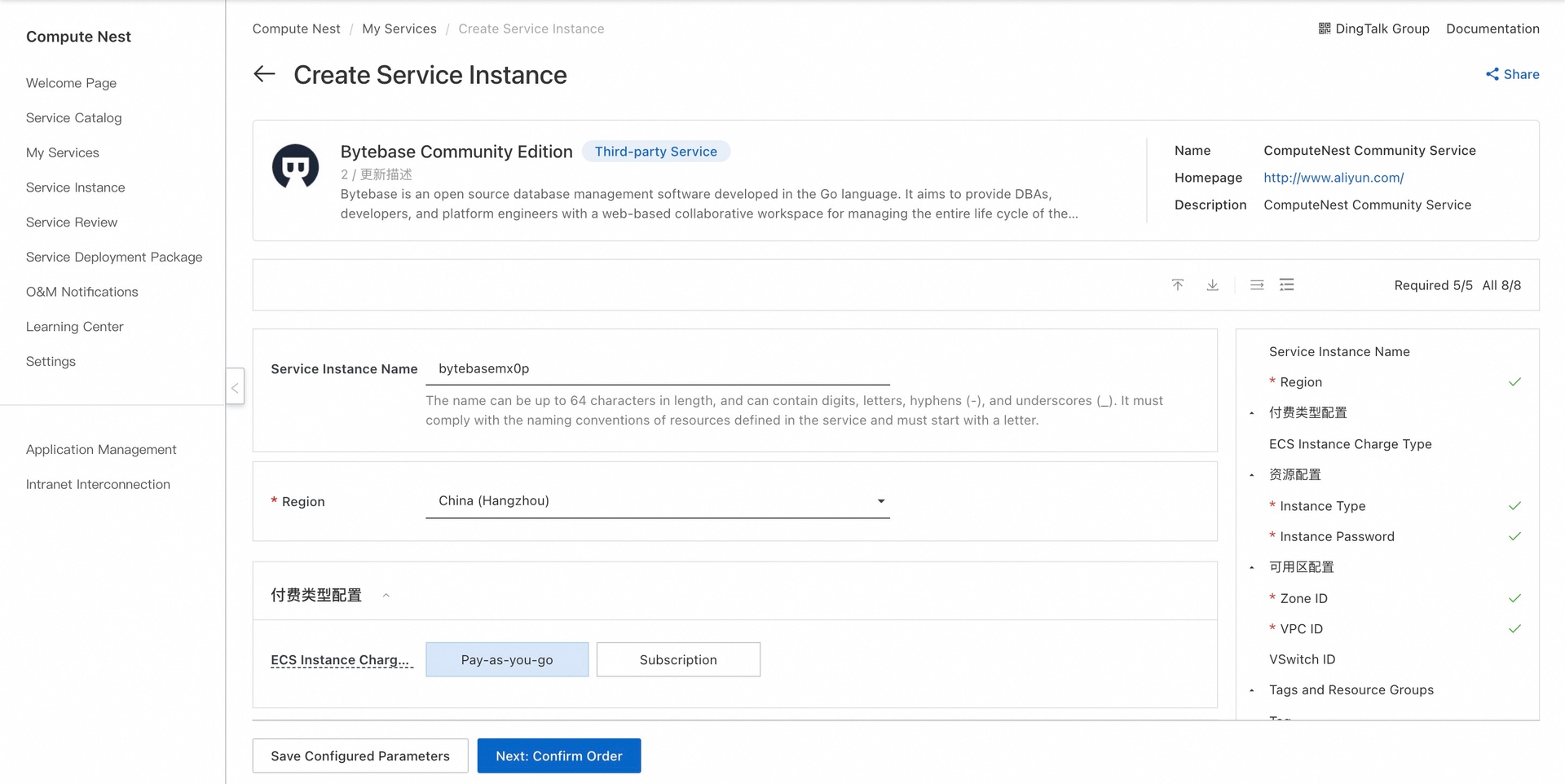This screenshot has width=1565, height=784.
Task: Click the Service Instance Name input field
Action: pyautogui.click(x=657, y=368)
